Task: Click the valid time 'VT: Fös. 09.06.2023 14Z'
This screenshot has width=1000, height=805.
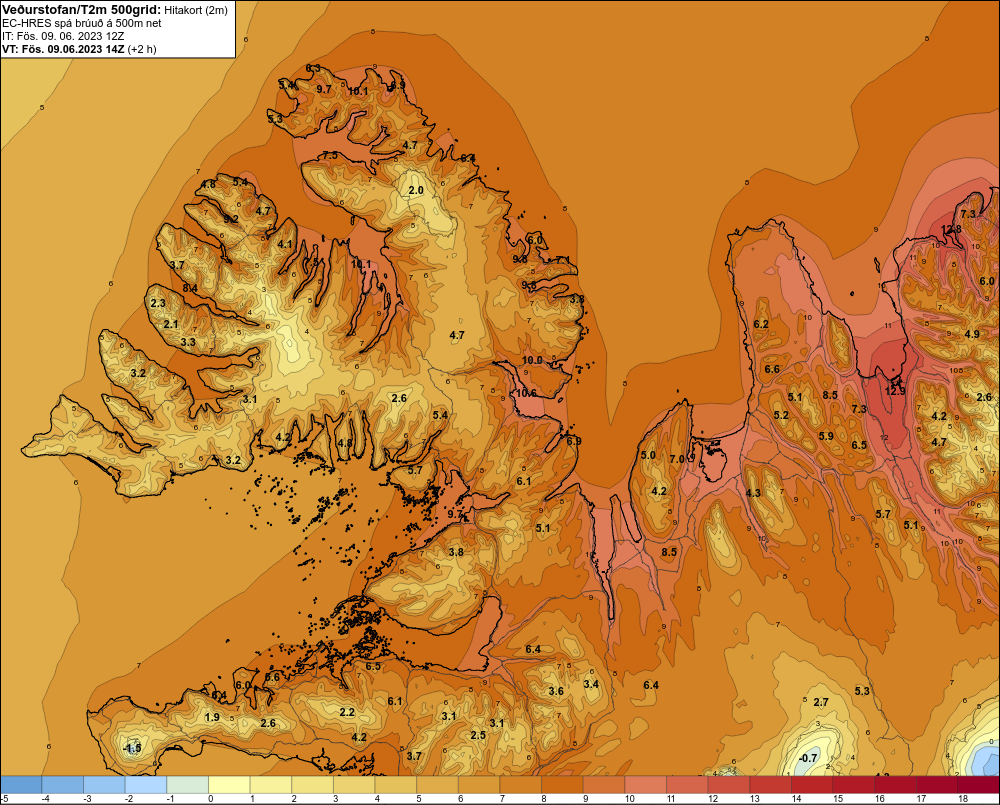Action: click(x=63, y=48)
